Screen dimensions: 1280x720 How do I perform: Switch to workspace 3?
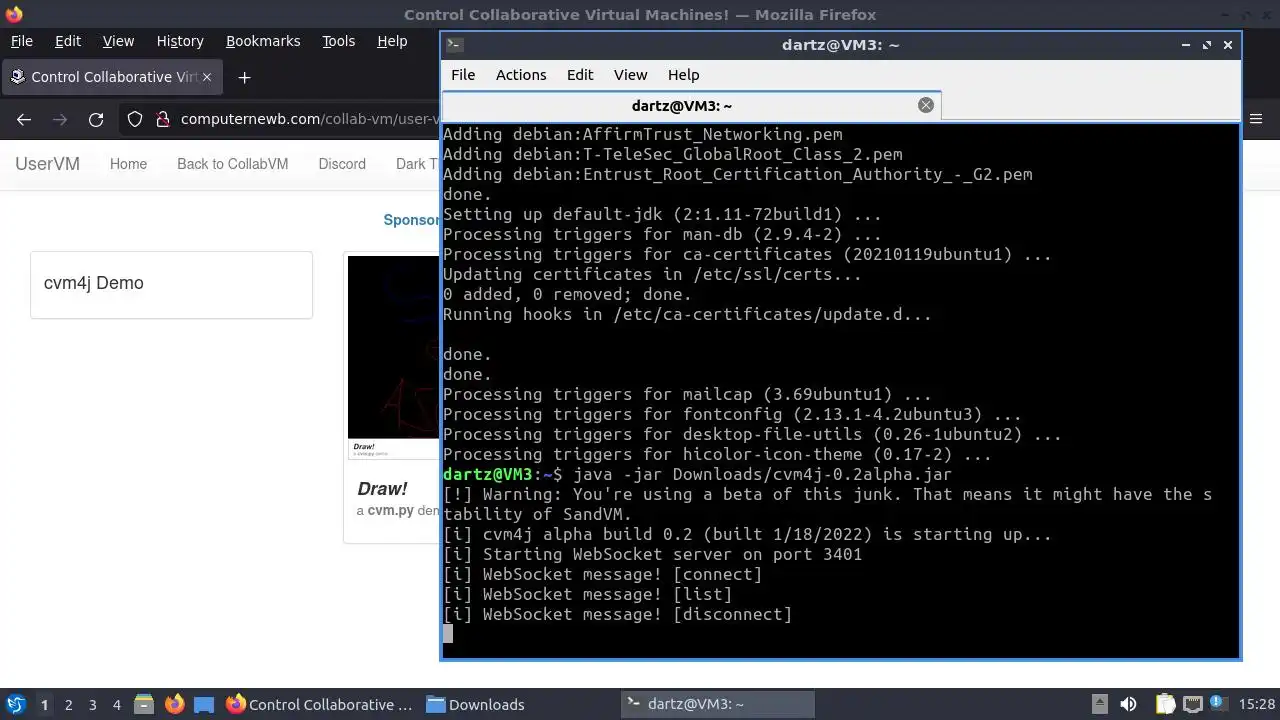point(92,704)
